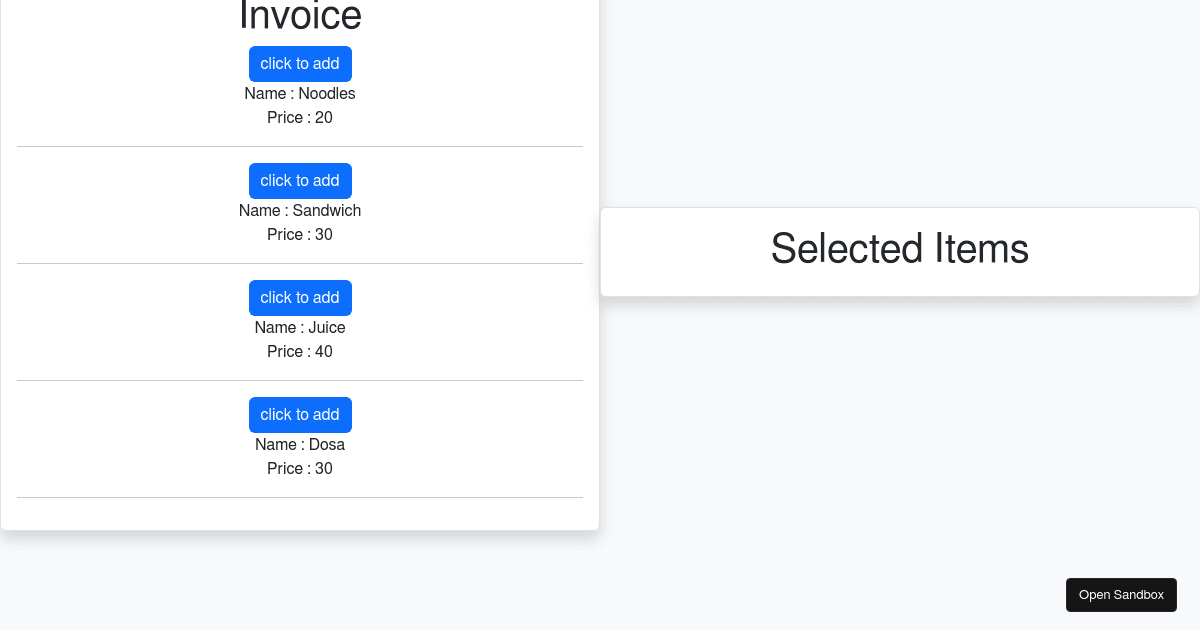Select the Juice item name text

pyautogui.click(x=300, y=327)
